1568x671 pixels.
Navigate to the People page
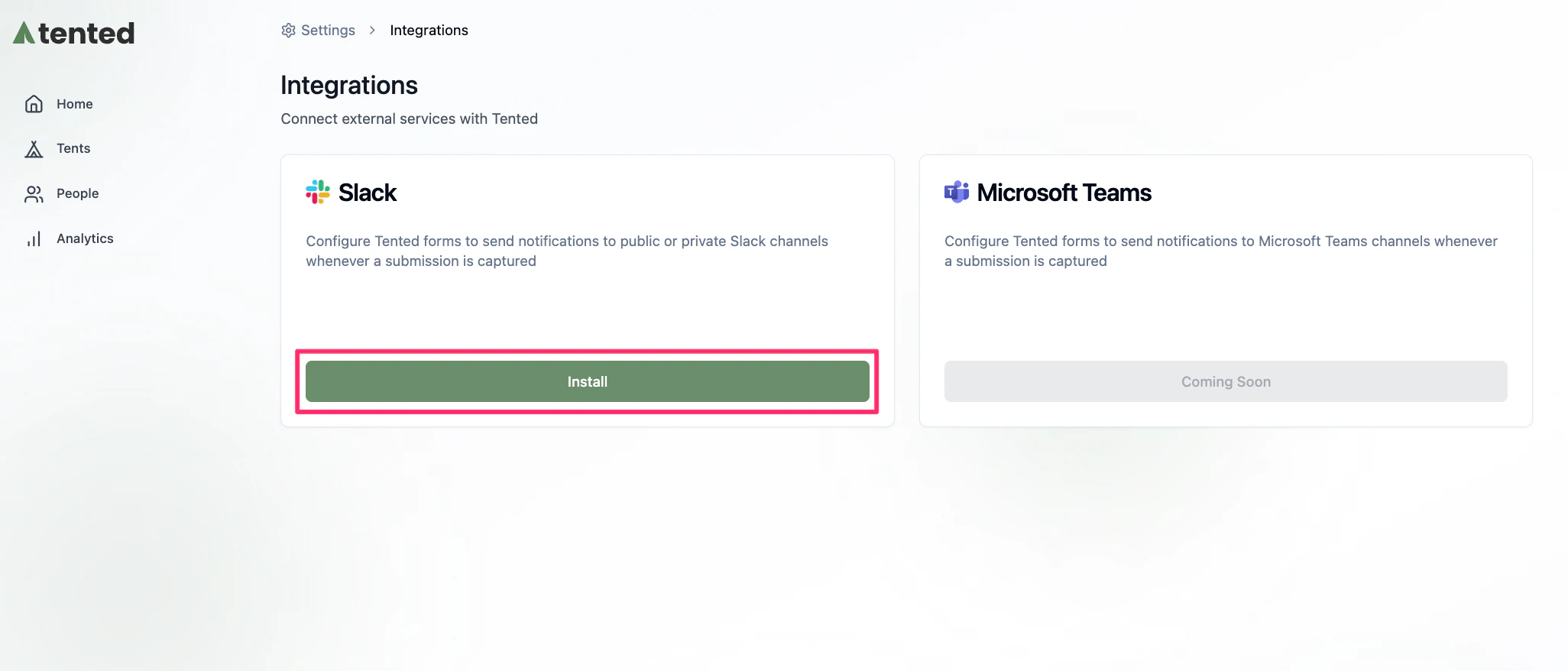coord(77,193)
